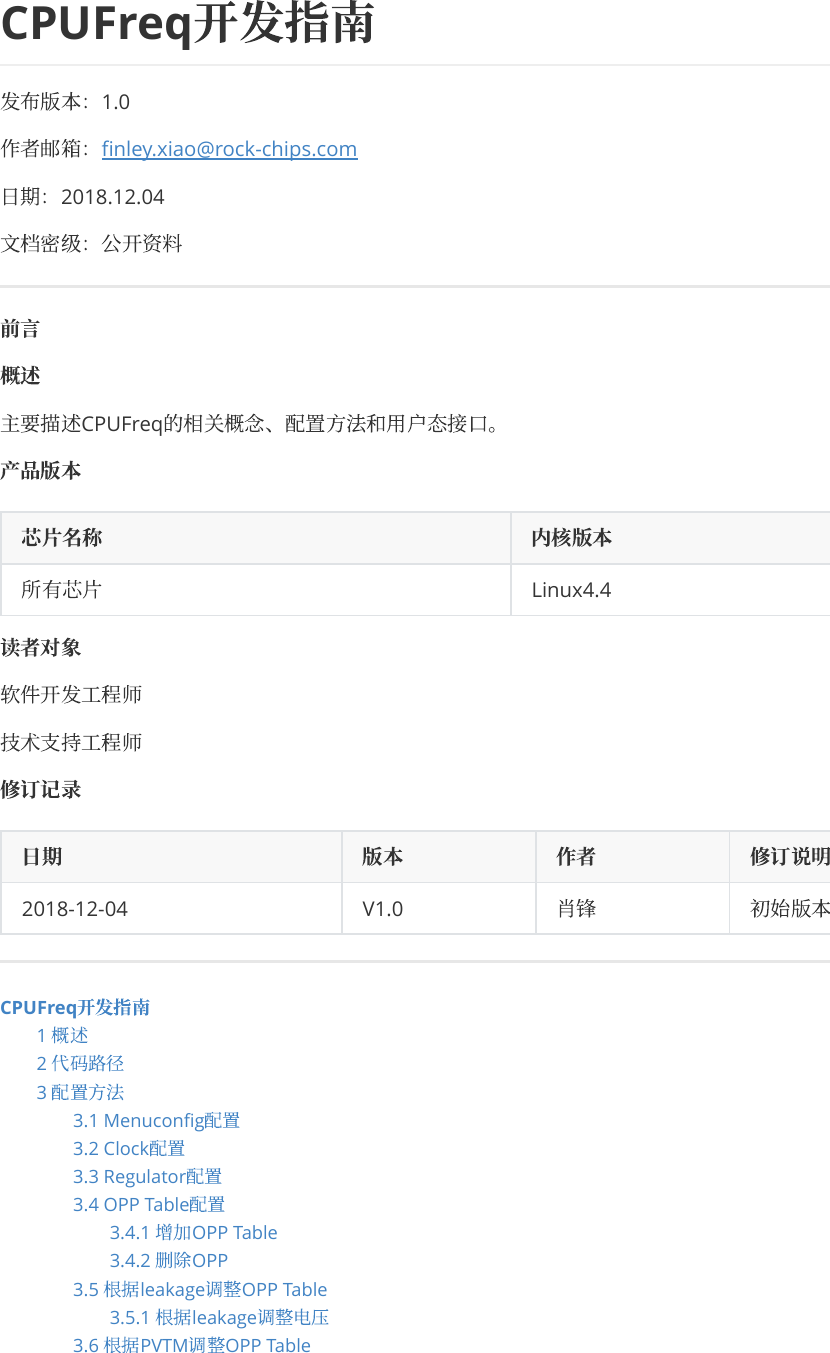The width and height of the screenshot is (830, 1353).
Task: Open the email link finley.xiao@rock-chips.com
Action: (229, 149)
